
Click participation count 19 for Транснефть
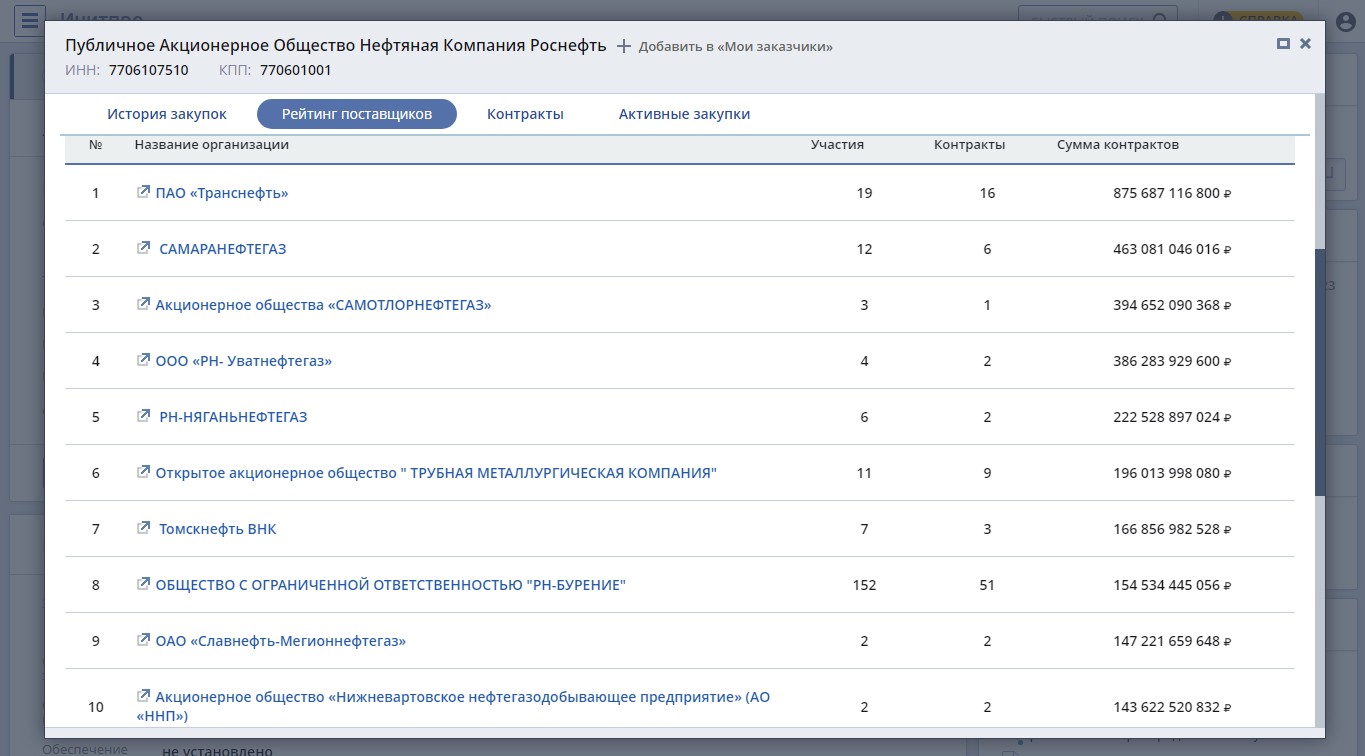point(864,193)
